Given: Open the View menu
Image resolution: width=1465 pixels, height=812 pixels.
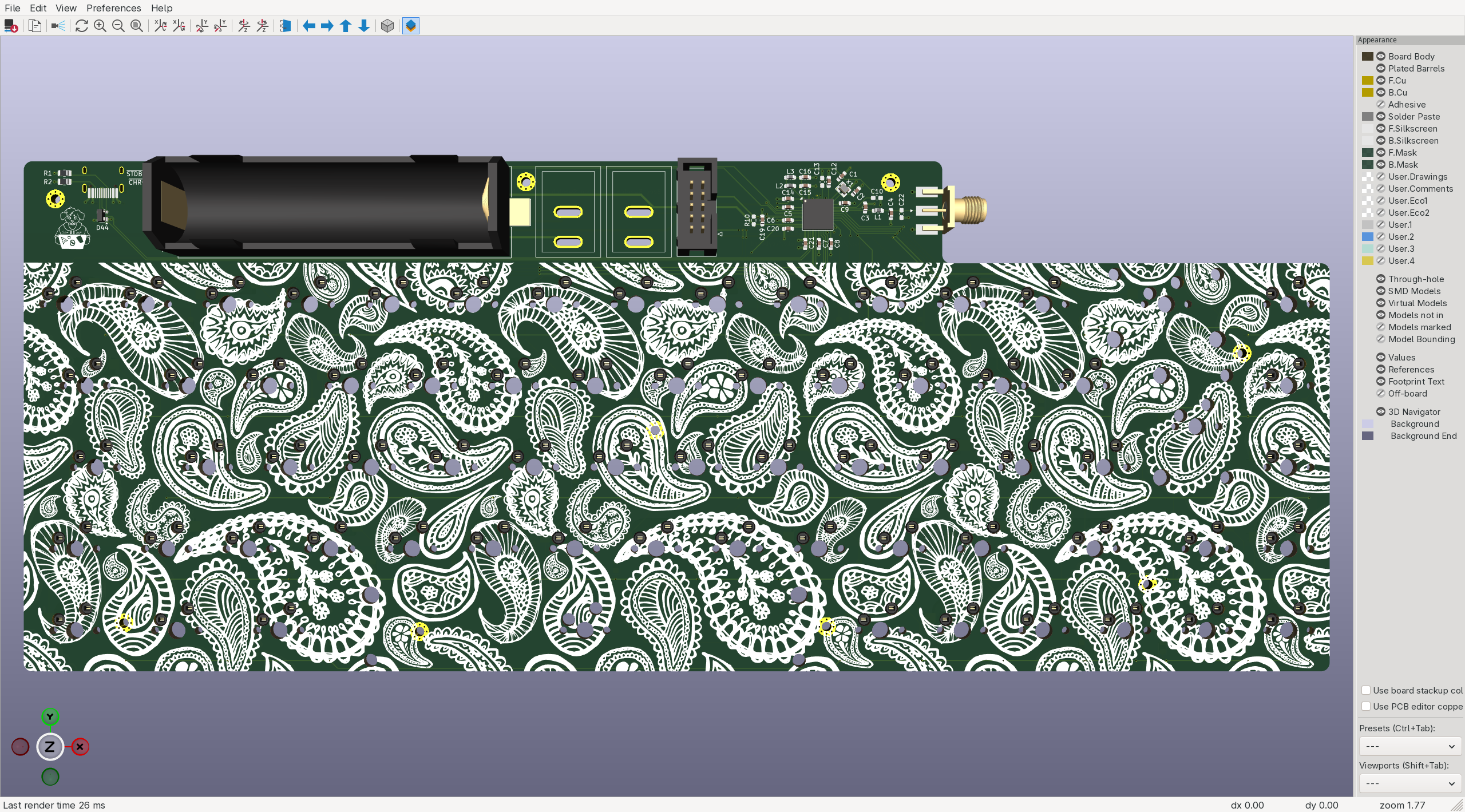Looking at the screenshot, I should pos(66,8).
